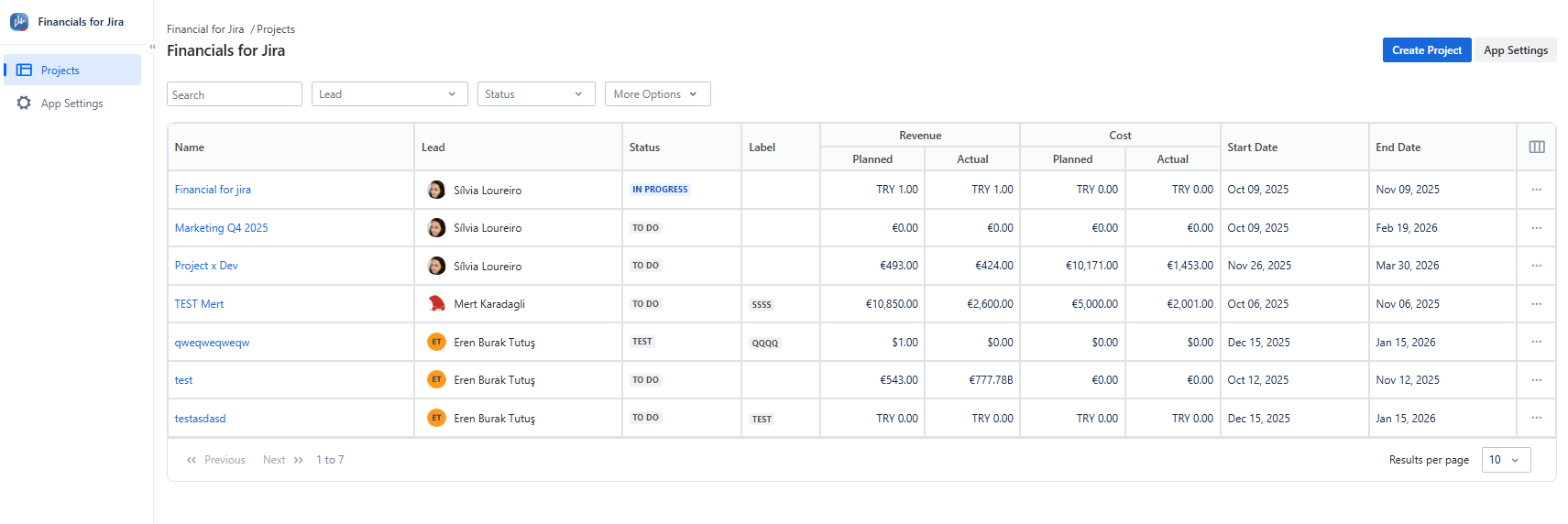This screenshot has width=1568, height=524.
Task: Click the TEST status badge in qweqweqweqw row
Action: tap(642, 342)
